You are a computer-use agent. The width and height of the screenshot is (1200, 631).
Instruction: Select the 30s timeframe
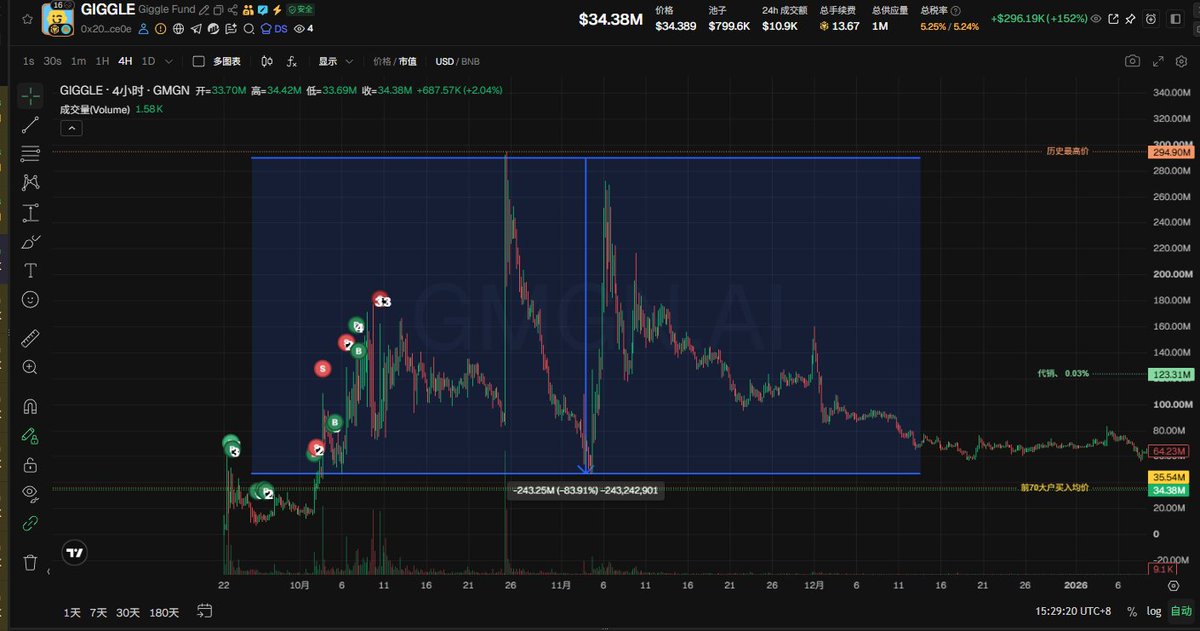(x=52, y=61)
